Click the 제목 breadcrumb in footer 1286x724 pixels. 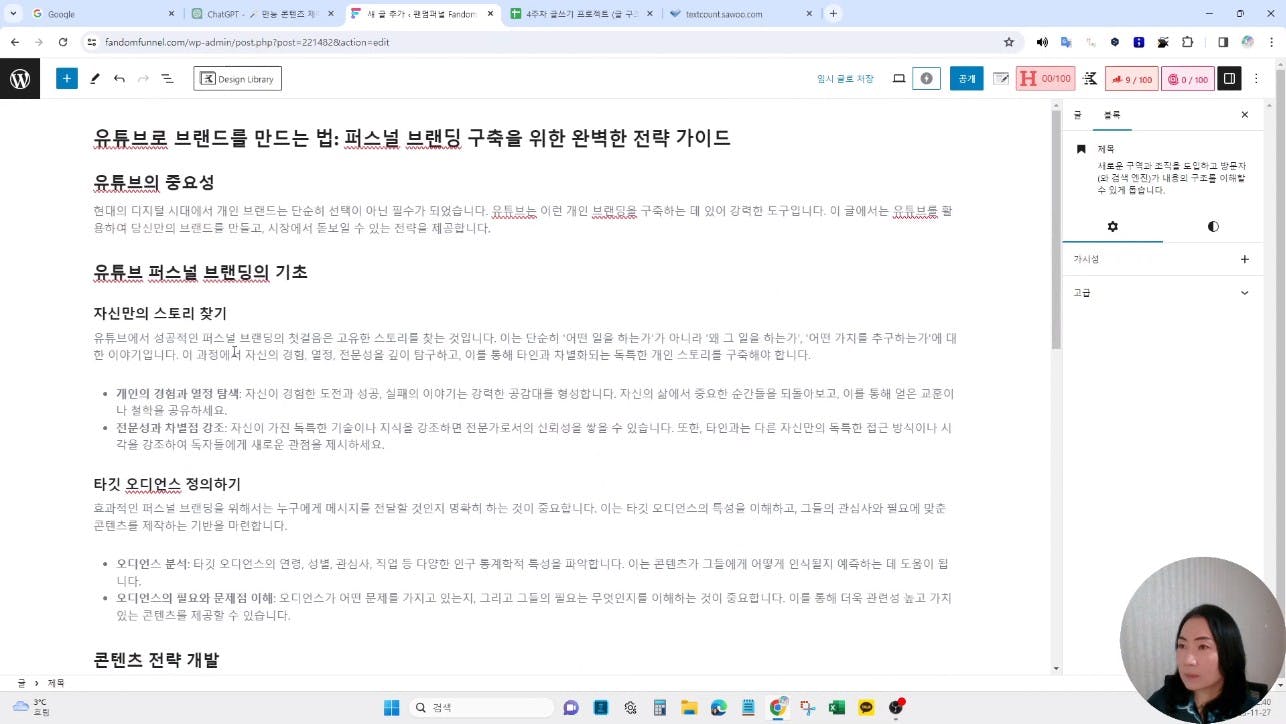click(56, 683)
